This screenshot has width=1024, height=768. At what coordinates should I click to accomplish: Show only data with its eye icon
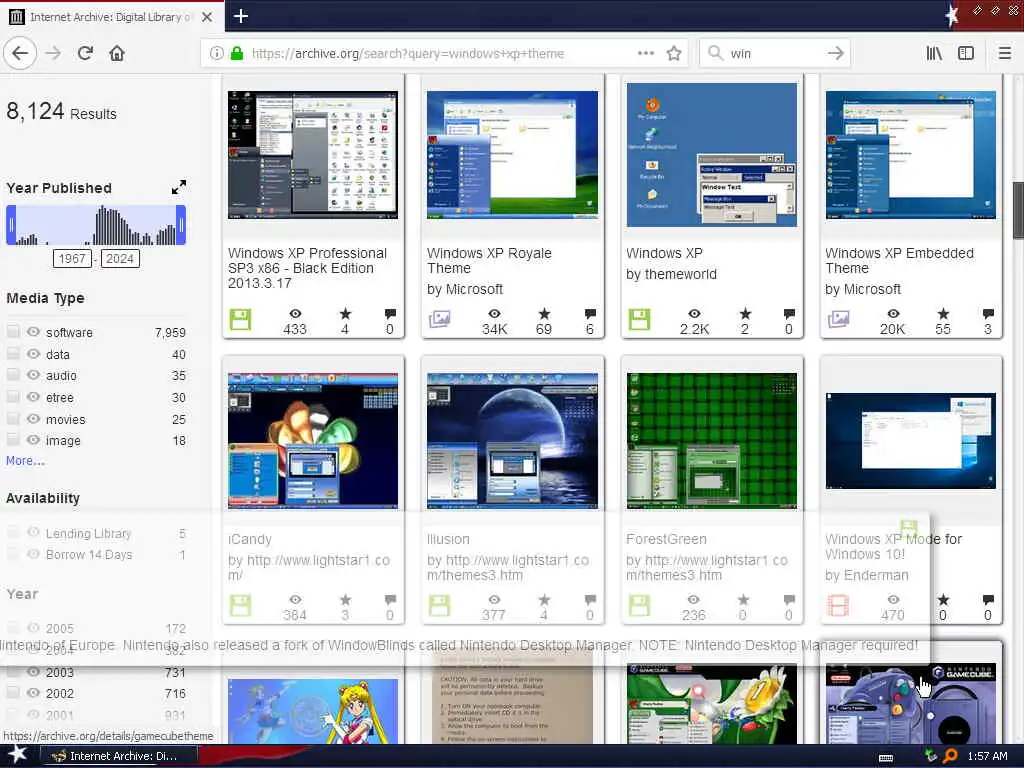pos(33,353)
